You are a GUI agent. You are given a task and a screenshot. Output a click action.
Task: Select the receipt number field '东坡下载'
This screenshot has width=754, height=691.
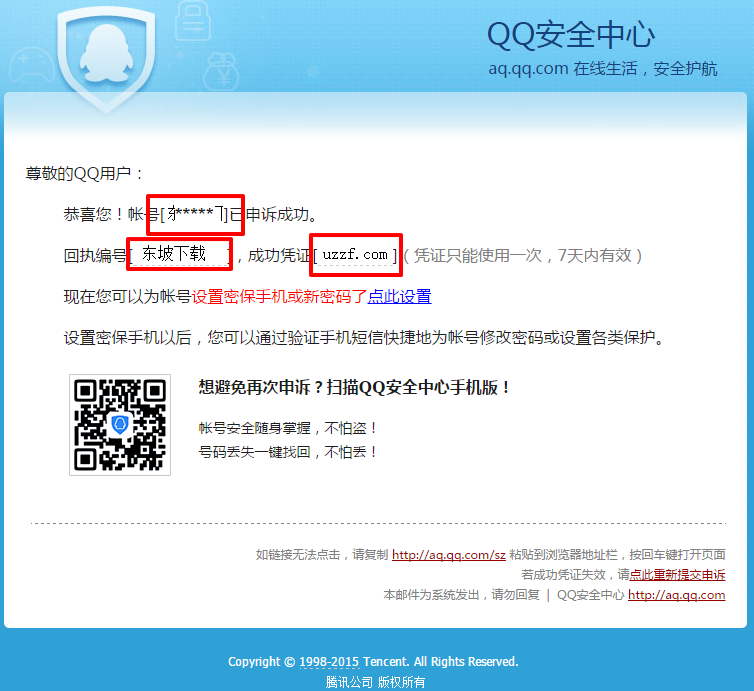(180, 254)
